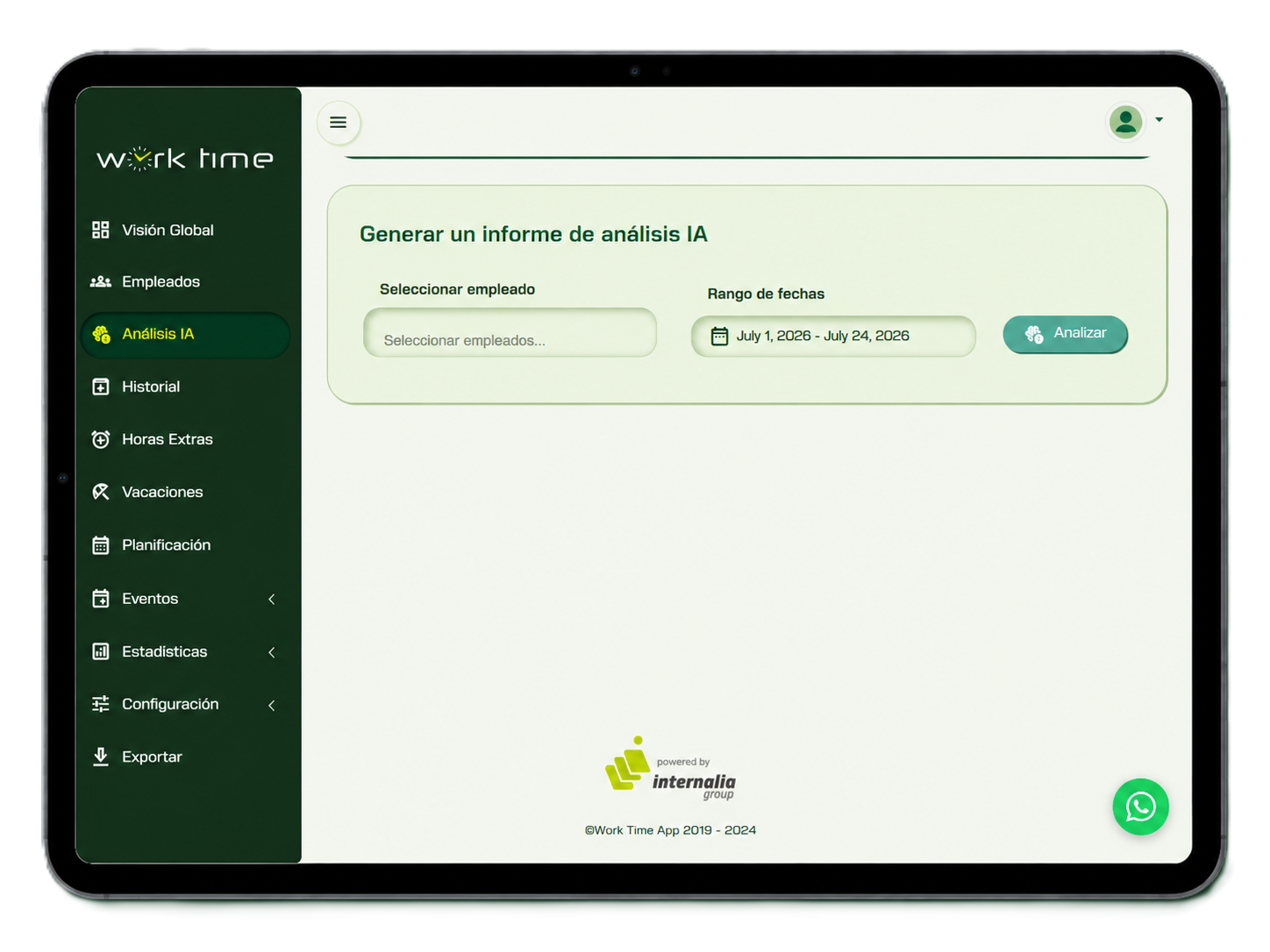Click the Estadísticas chart icon
Screen dimensions: 1270x952
tap(101, 651)
